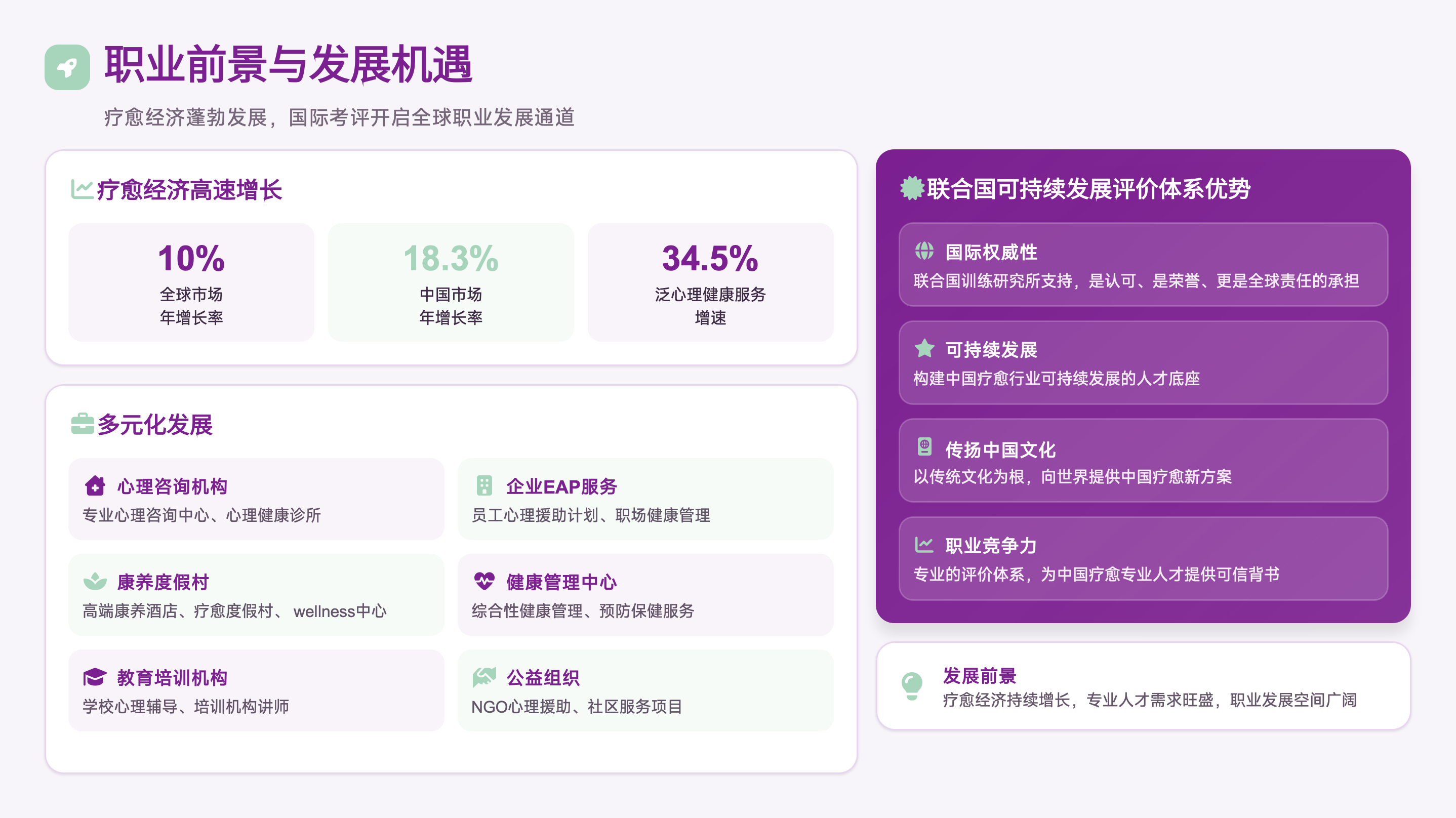Click the text 员工心理援助计划、职场健康管理

point(591,515)
